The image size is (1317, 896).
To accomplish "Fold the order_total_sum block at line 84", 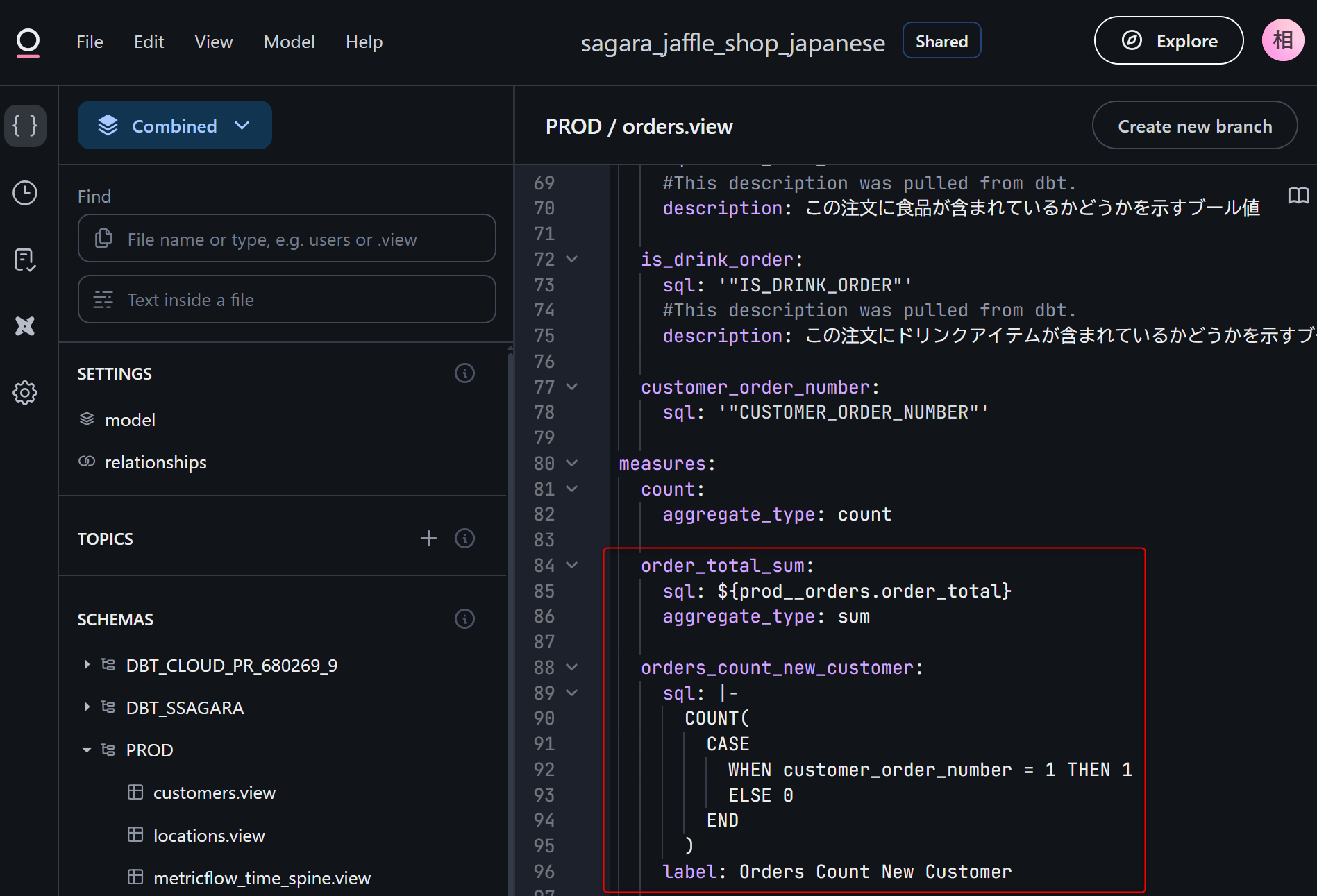I will [572, 565].
